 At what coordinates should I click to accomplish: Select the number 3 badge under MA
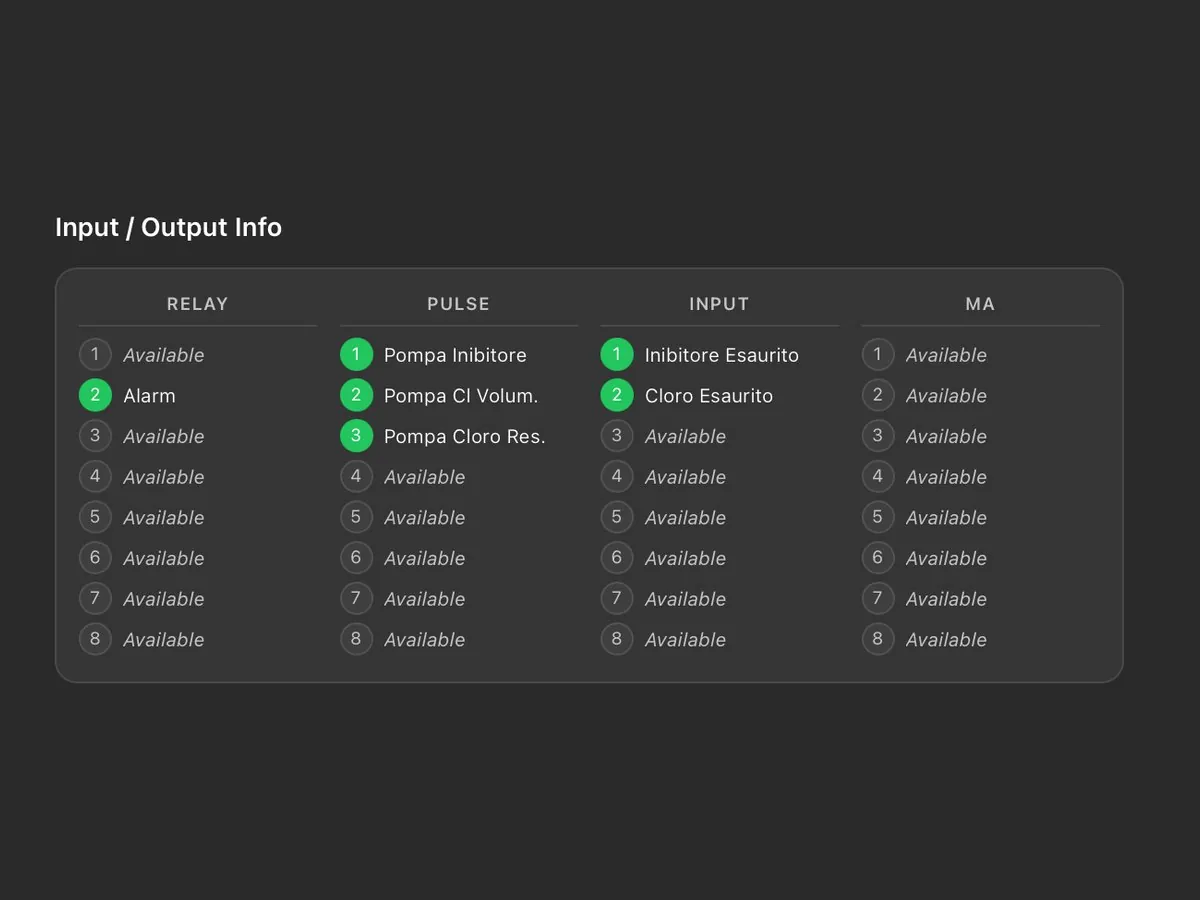[x=878, y=436]
